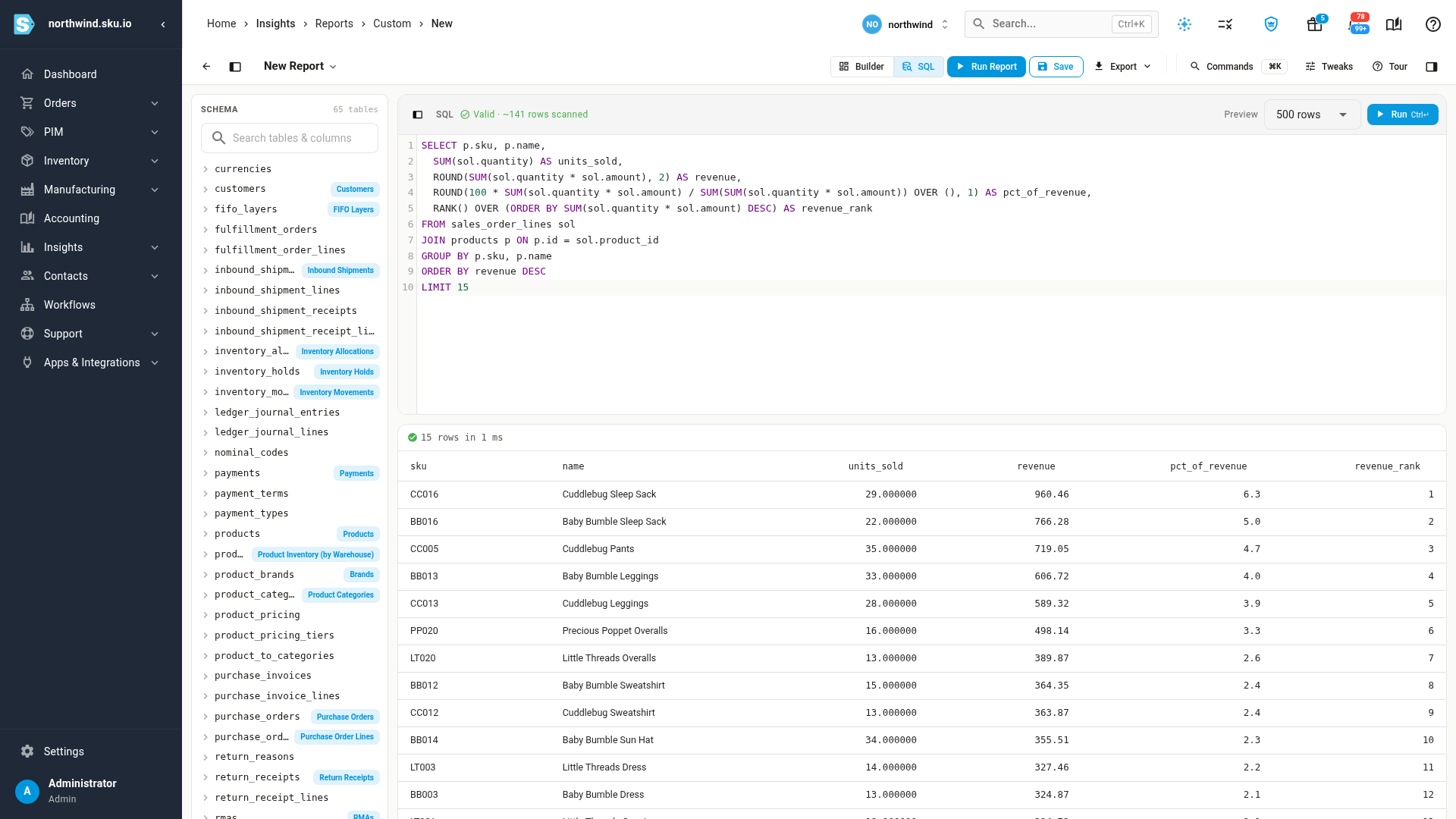Open the Commands palette

[x=1238, y=67]
